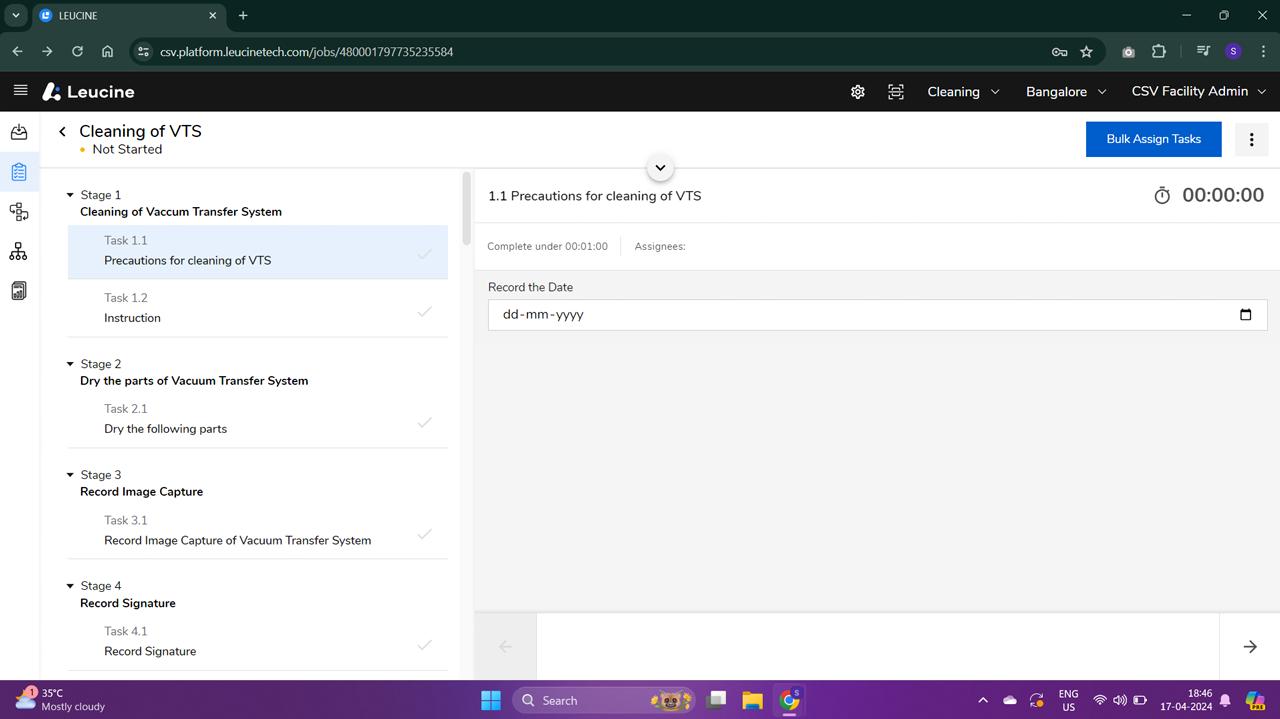
Task: Reload the current page
Action: (x=77, y=52)
